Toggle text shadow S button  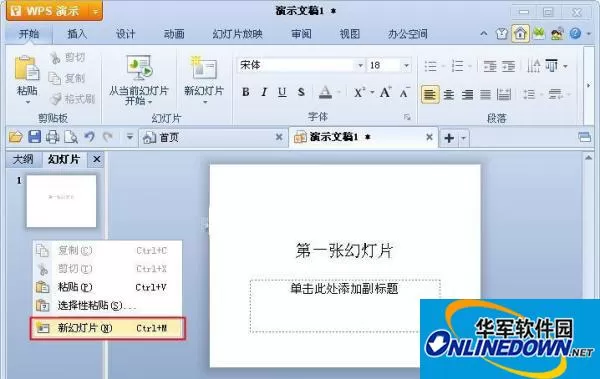301,92
